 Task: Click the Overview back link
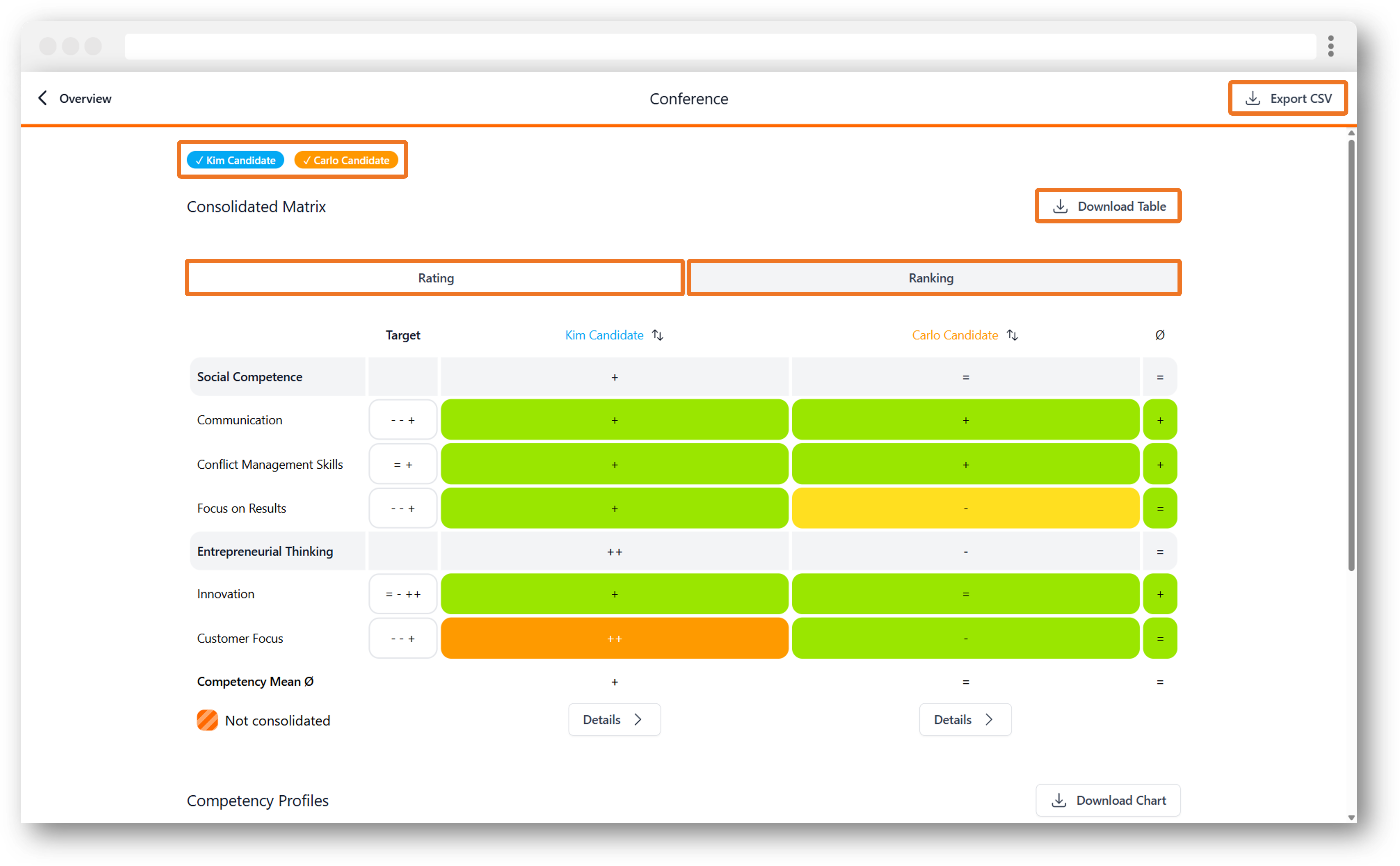85,99
